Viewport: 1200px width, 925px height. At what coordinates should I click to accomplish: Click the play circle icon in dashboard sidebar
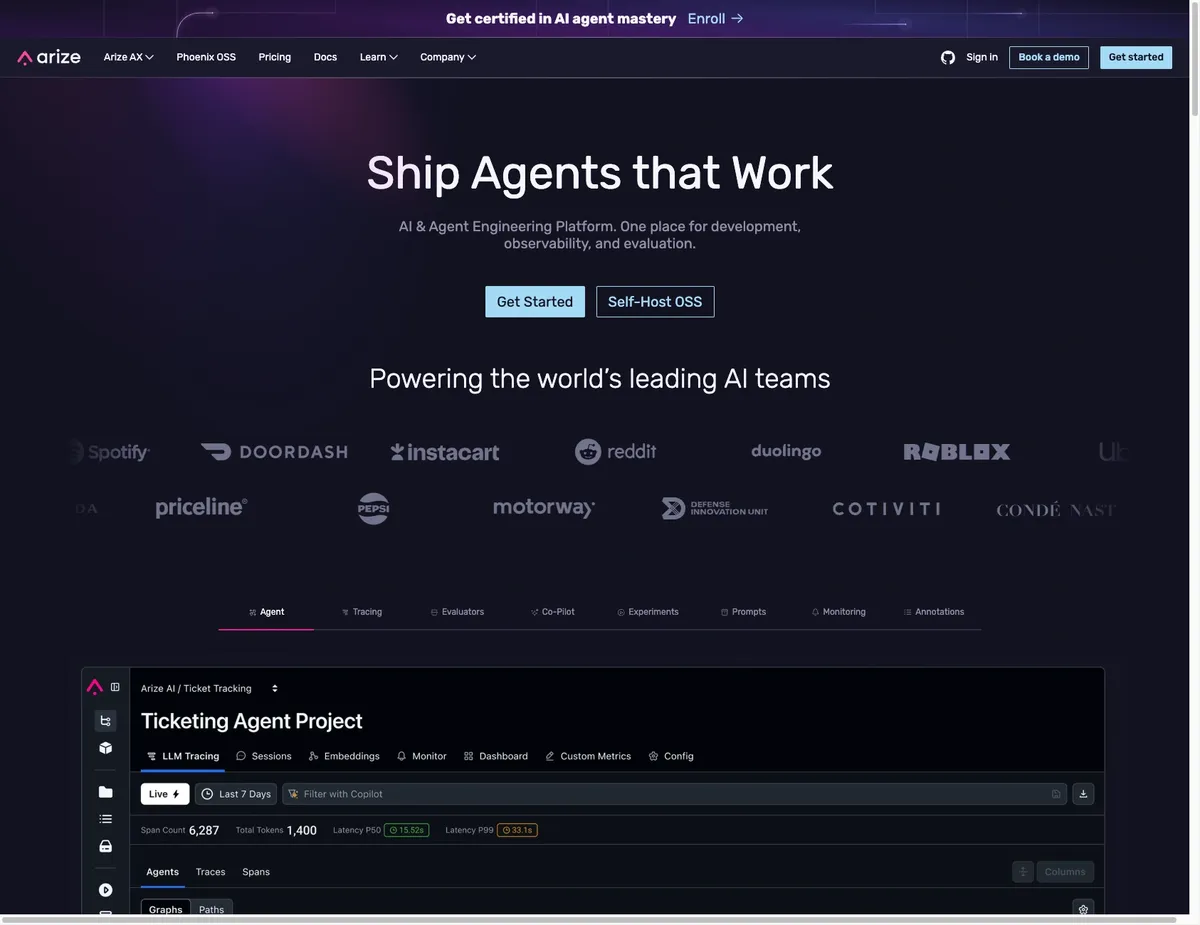coord(105,890)
